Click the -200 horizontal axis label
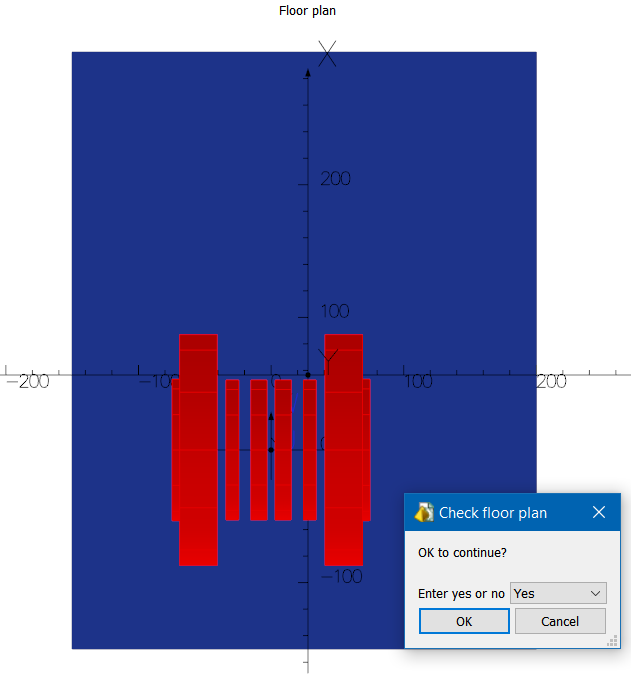Screen dimensions: 631x677 (28, 382)
